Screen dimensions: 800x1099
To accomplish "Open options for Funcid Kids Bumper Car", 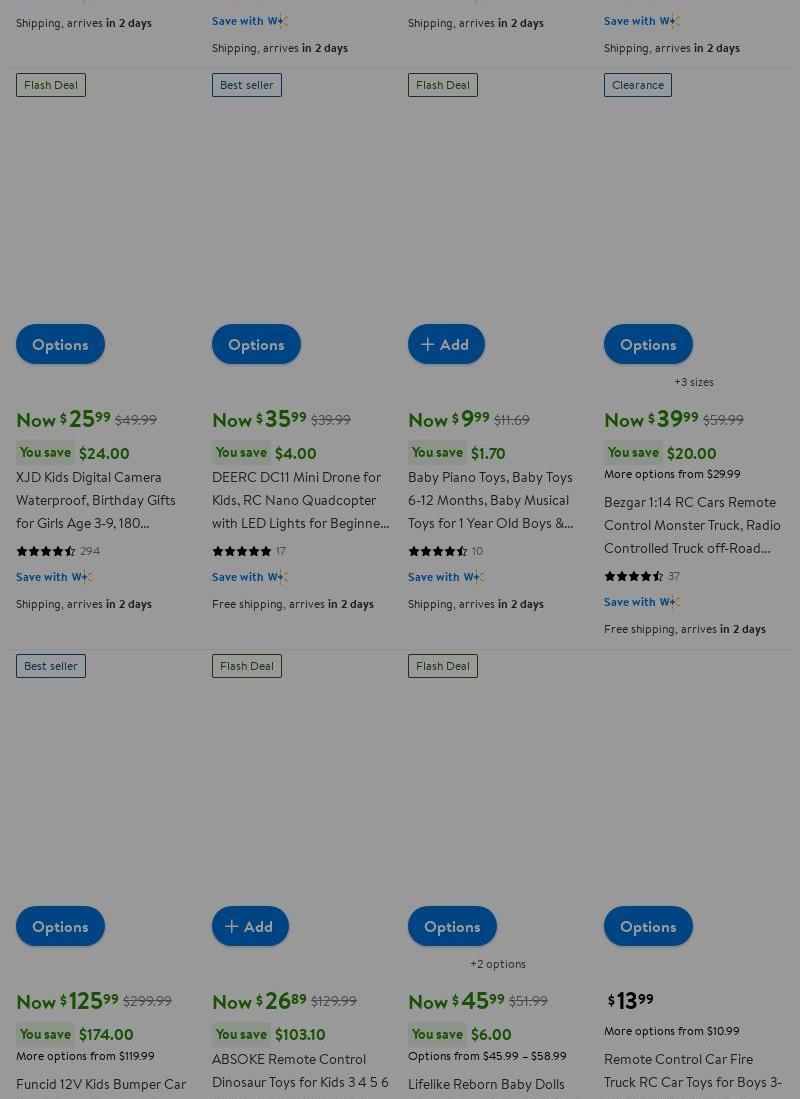I will (x=60, y=926).
